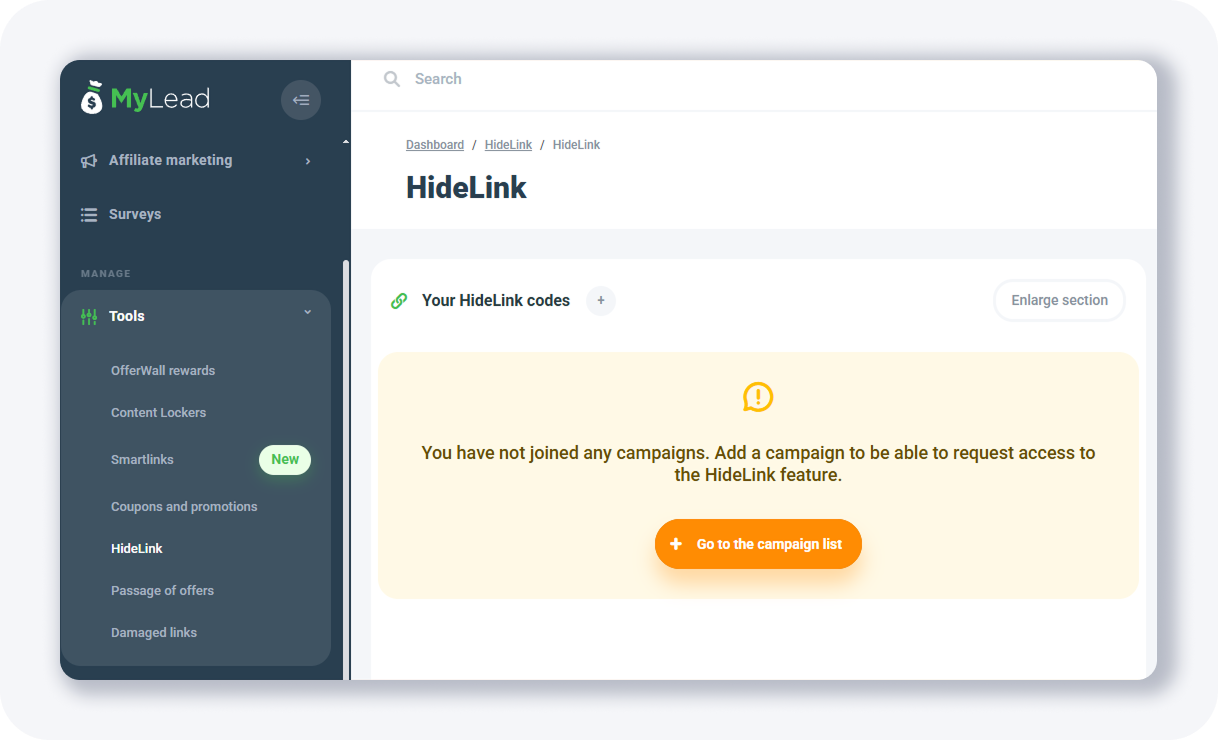1218x740 pixels.
Task: Click the Tools sliders icon
Action: (89, 316)
